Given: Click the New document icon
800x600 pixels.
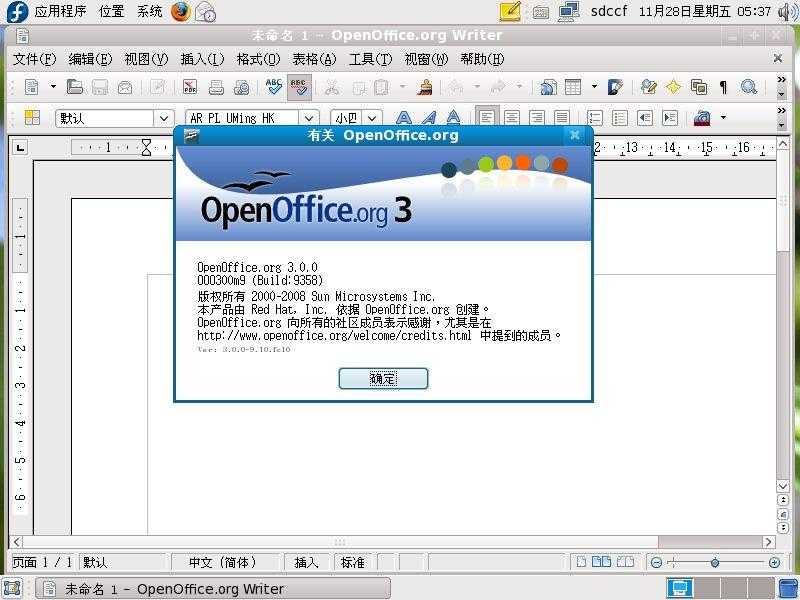Looking at the screenshot, I should [32, 87].
